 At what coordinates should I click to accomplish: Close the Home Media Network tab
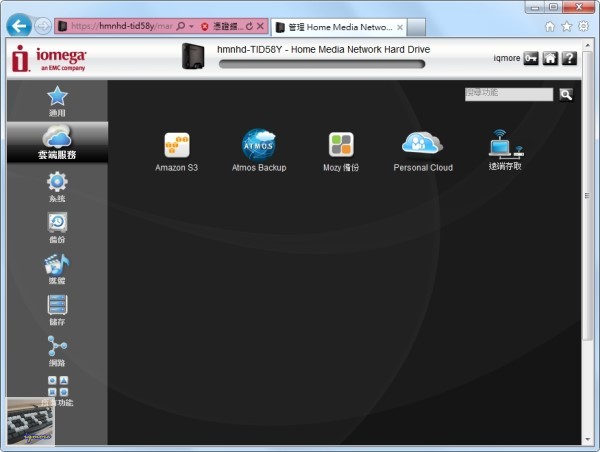400,27
